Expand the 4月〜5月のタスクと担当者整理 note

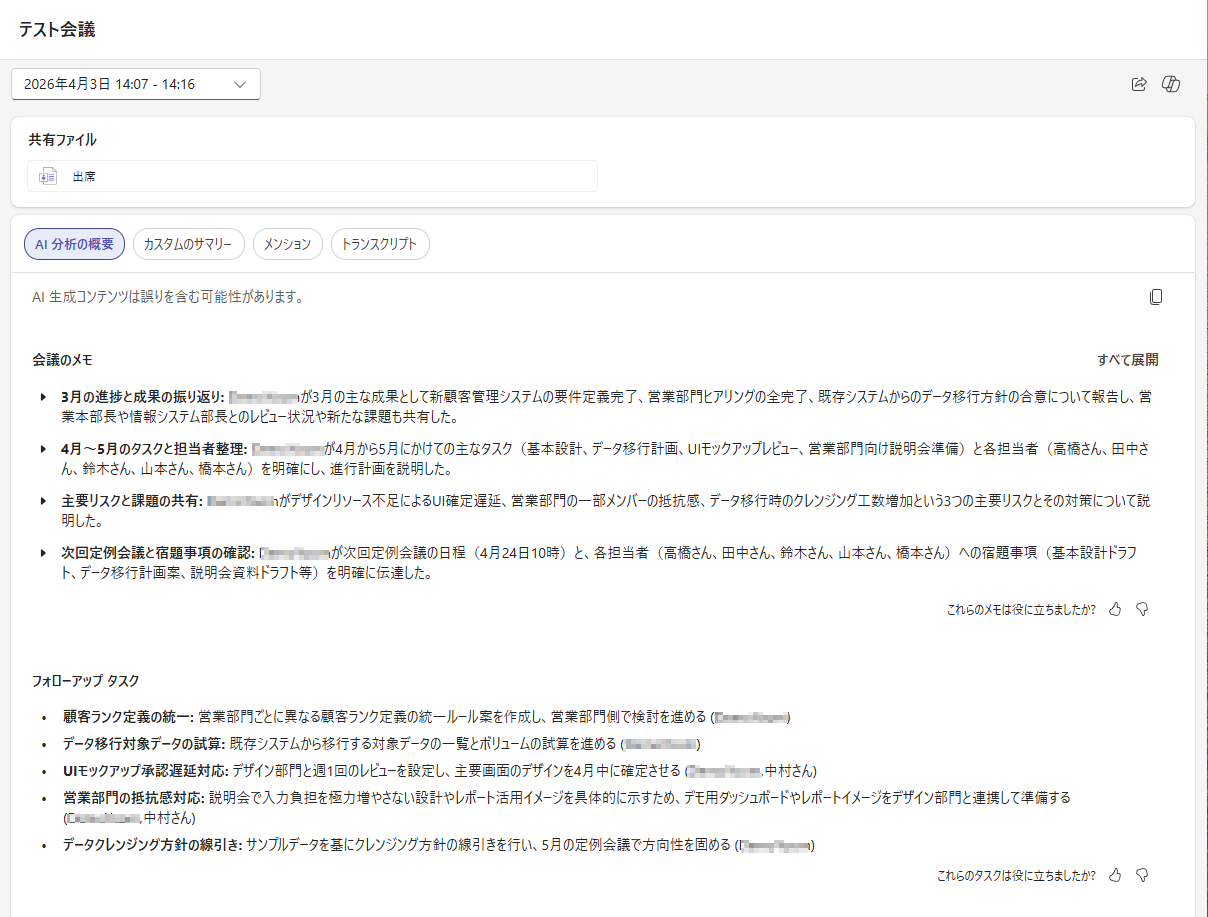point(43,449)
